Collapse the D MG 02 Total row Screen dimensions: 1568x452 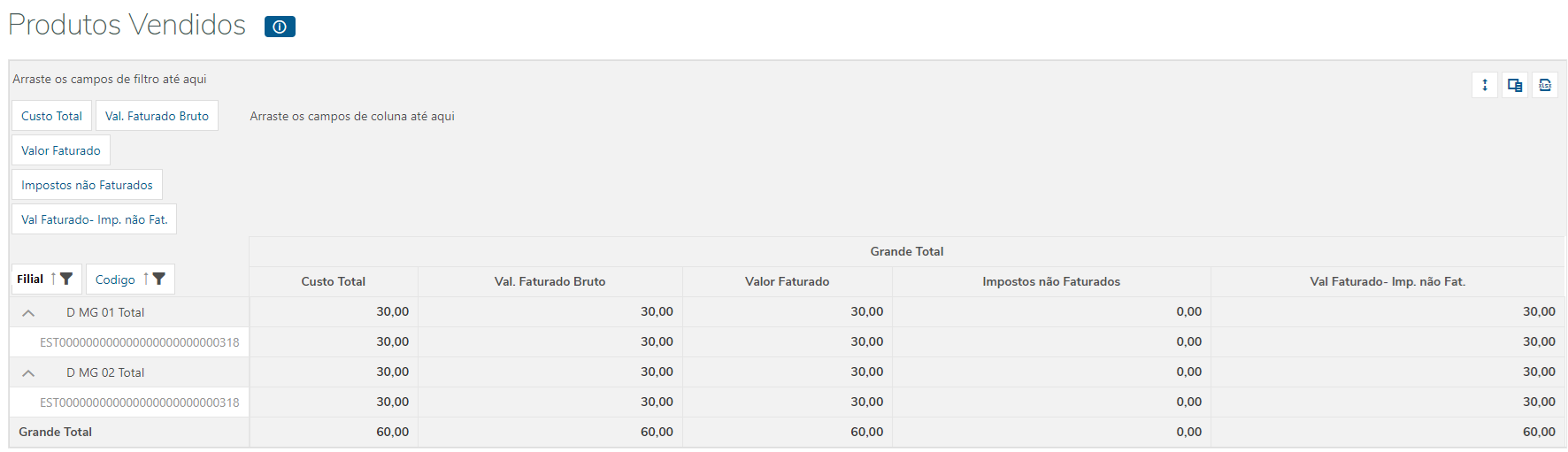(x=28, y=372)
